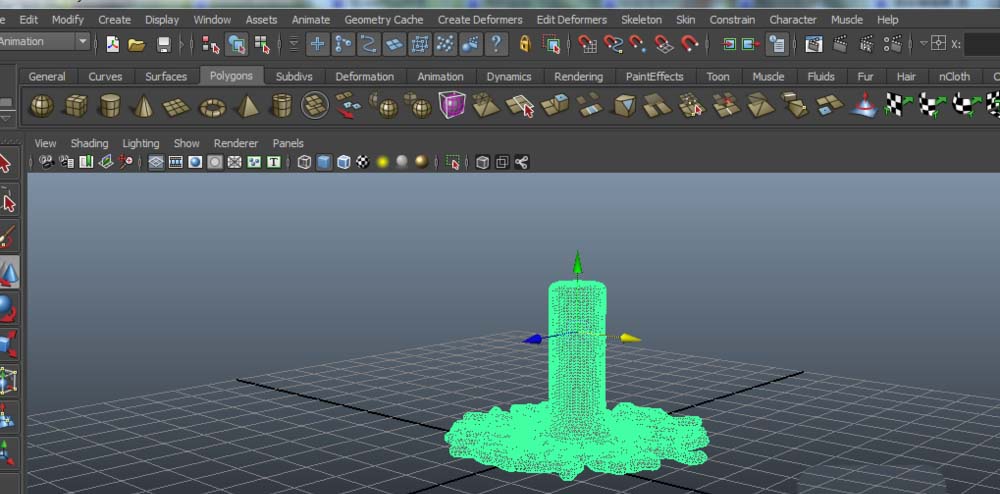Click the blue Z-axis manipulator arrow
The height and width of the screenshot is (494, 1000).
pos(533,339)
